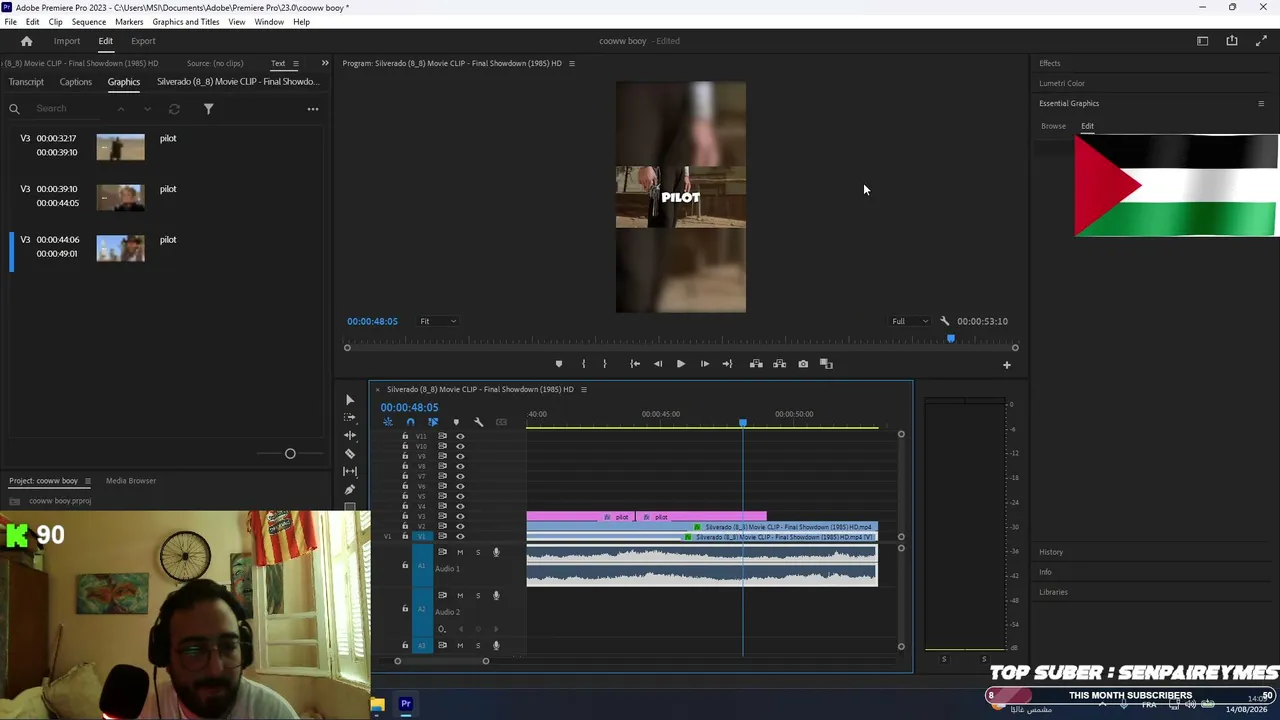Go to the Home screen icon
The image size is (1280, 720).
[x=27, y=41]
